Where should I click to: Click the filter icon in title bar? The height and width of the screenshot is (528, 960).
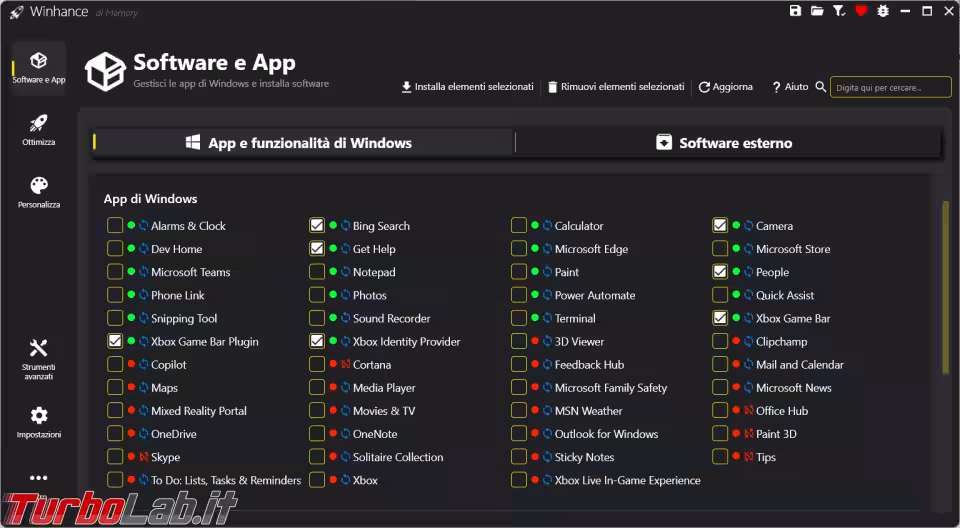(x=839, y=11)
